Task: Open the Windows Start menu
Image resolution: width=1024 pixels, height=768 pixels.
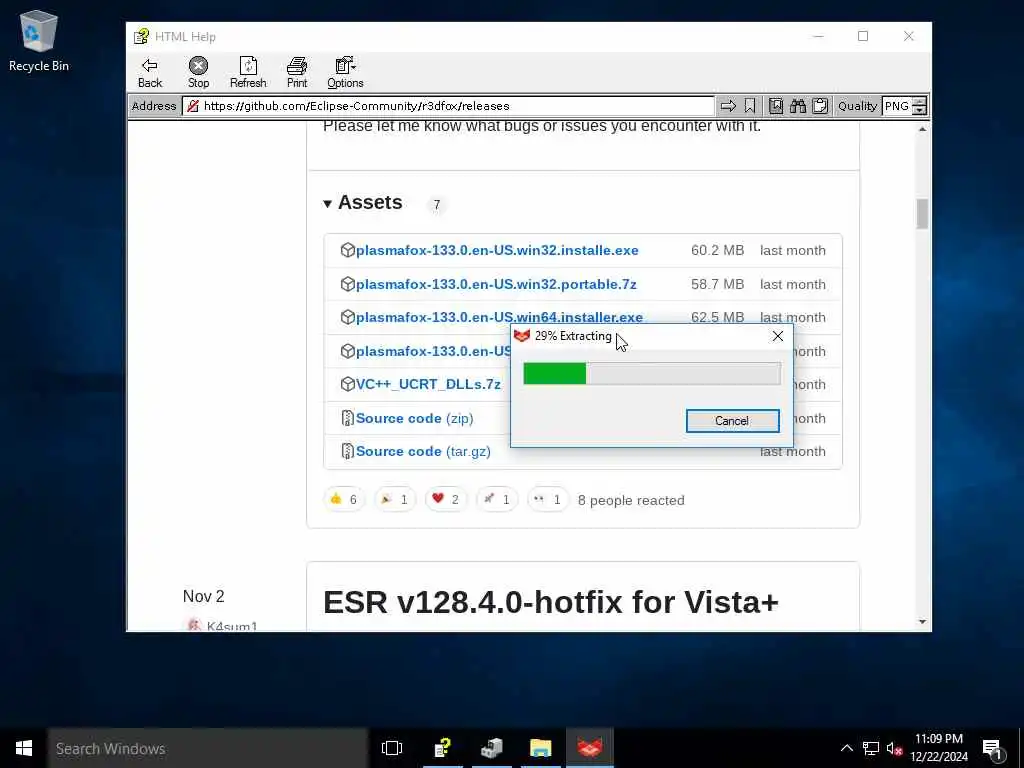Action: tap(24, 748)
